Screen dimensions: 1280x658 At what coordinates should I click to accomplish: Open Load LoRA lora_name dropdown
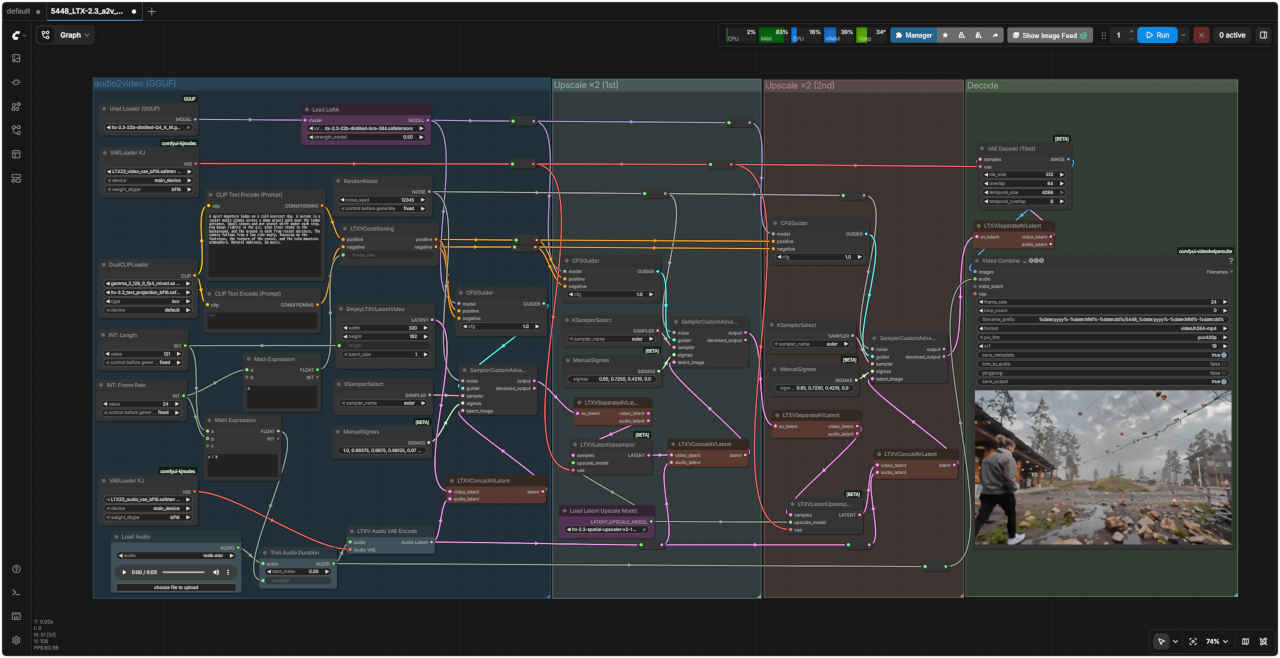pyautogui.click(x=367, y=128)
